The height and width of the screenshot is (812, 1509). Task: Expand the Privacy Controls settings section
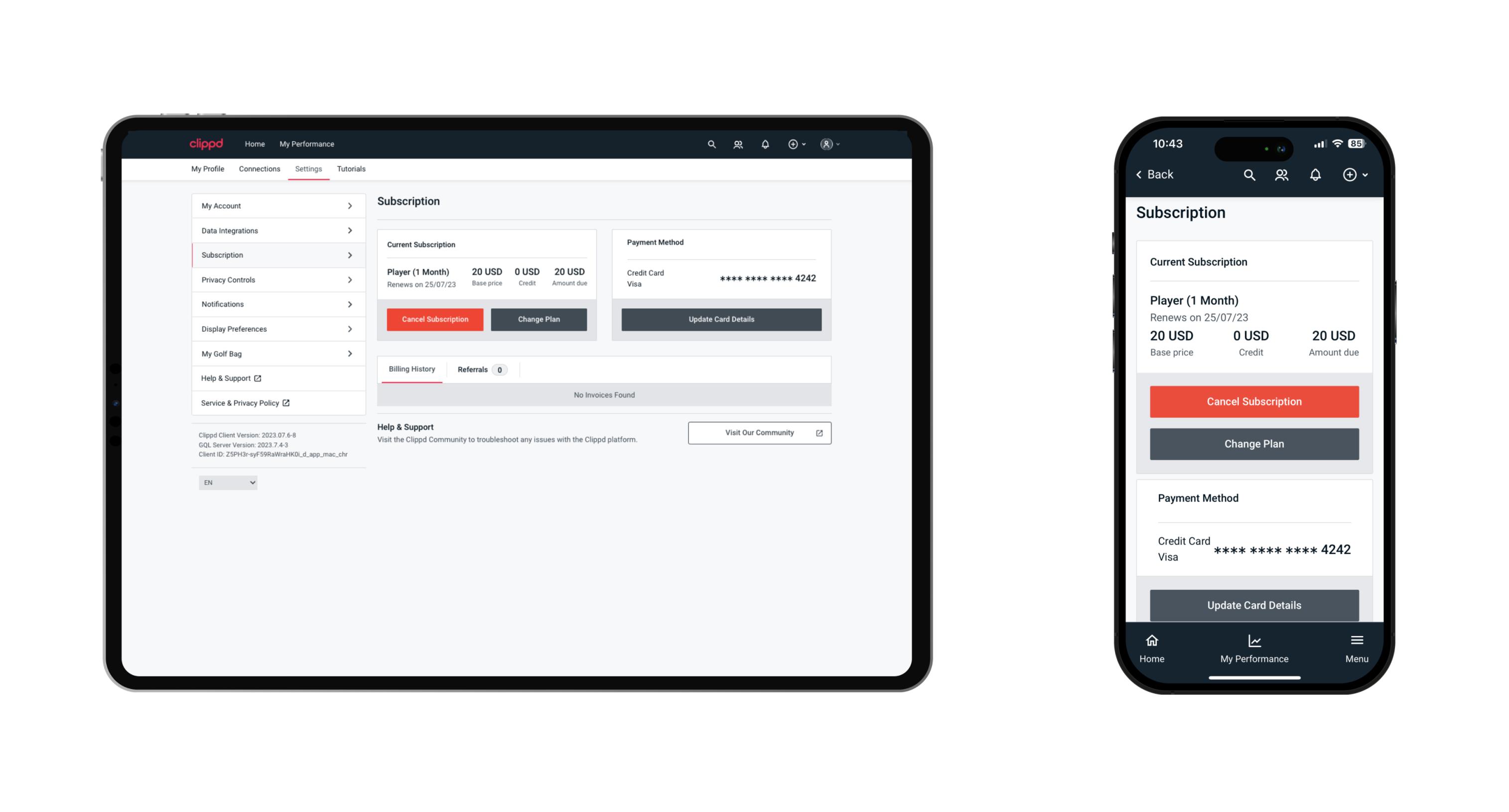(276, 279)
